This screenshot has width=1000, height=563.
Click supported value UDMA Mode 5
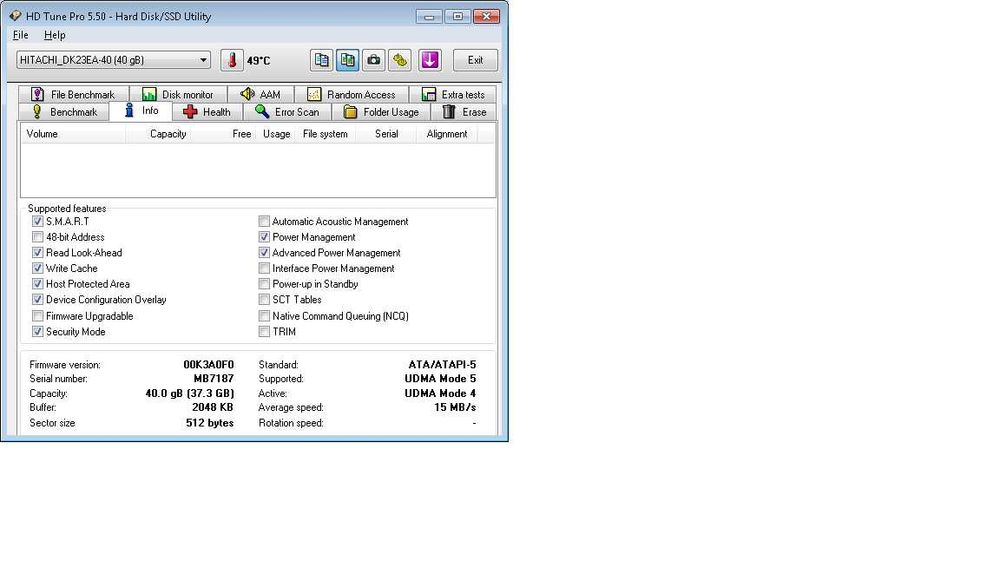(440, 379)
